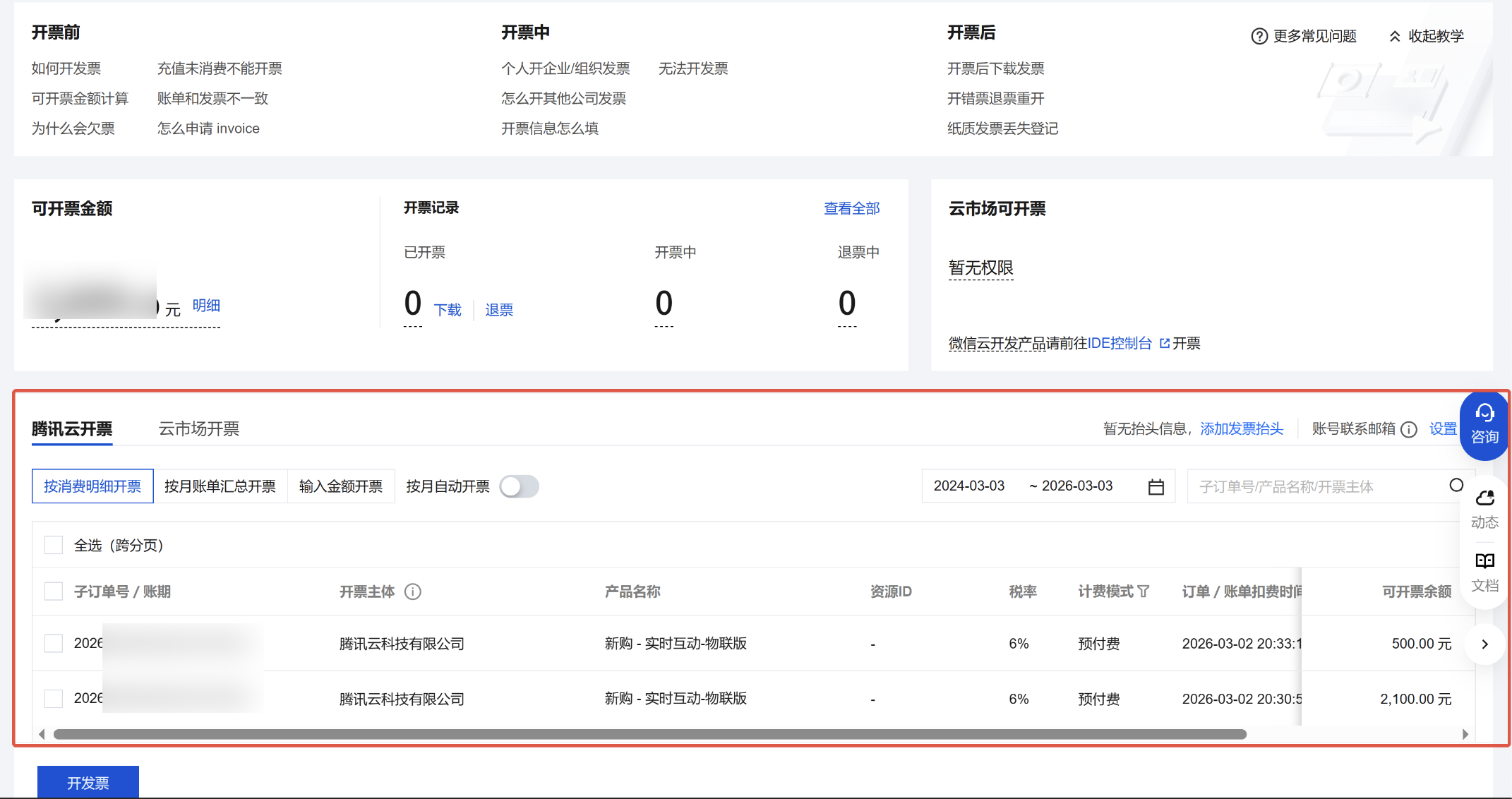Image resolution: width=1512 pixels, height=799 pixels.
Task: Open the 动态 cloud icon panel
Action: click(x=1484, y=499)
